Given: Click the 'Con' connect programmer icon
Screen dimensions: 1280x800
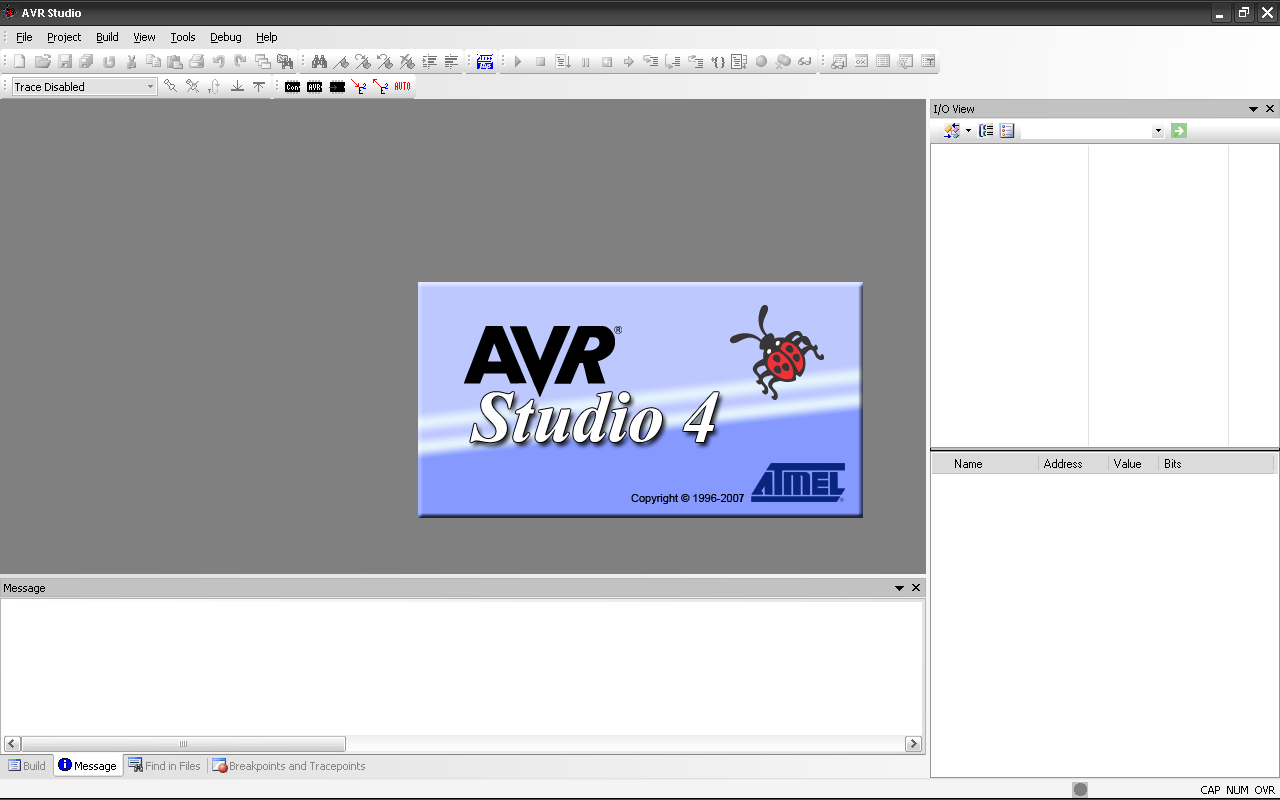Looking at the screenshot, I should point(292,87).
